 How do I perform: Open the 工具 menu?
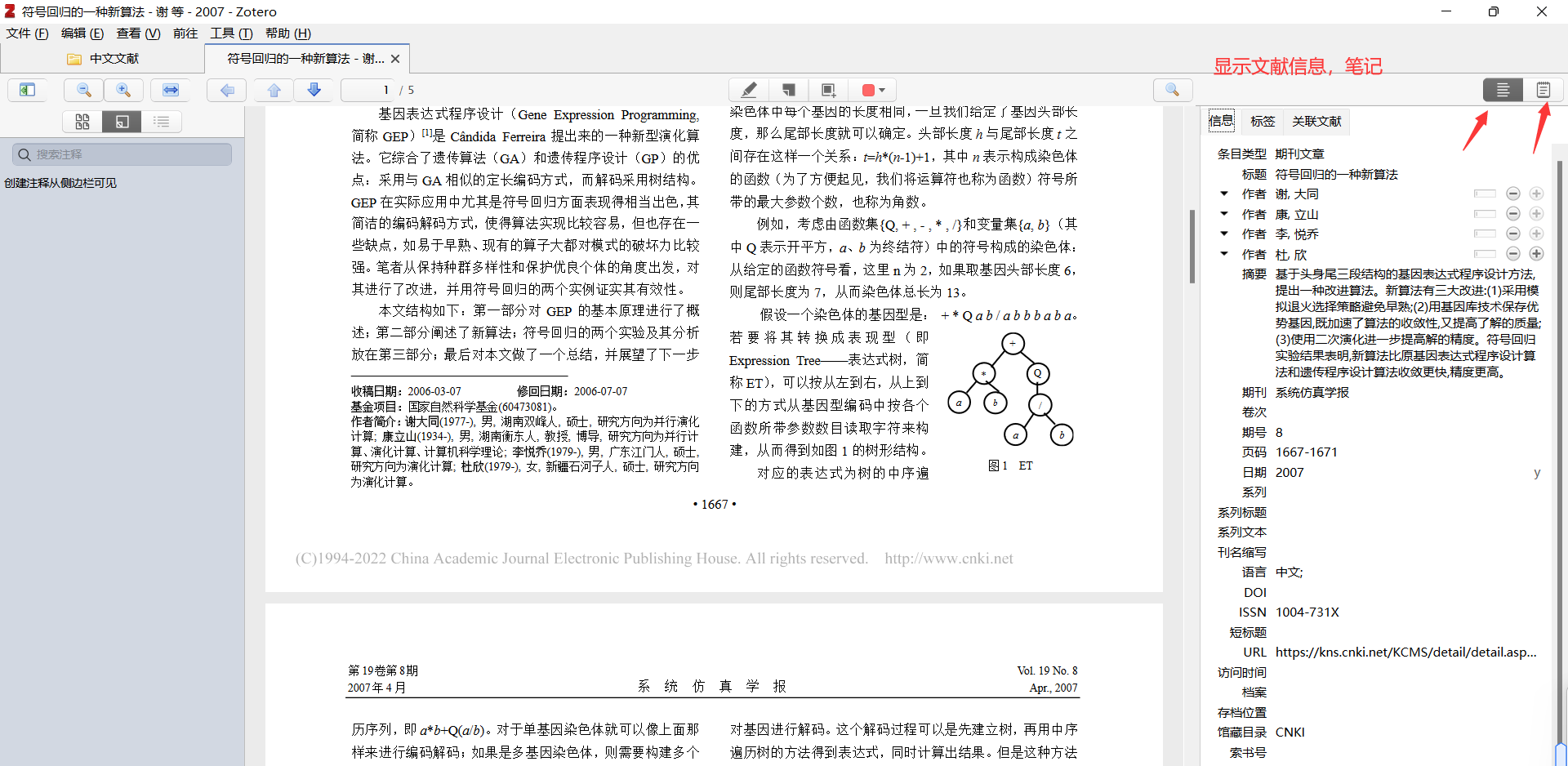[231, 33]
